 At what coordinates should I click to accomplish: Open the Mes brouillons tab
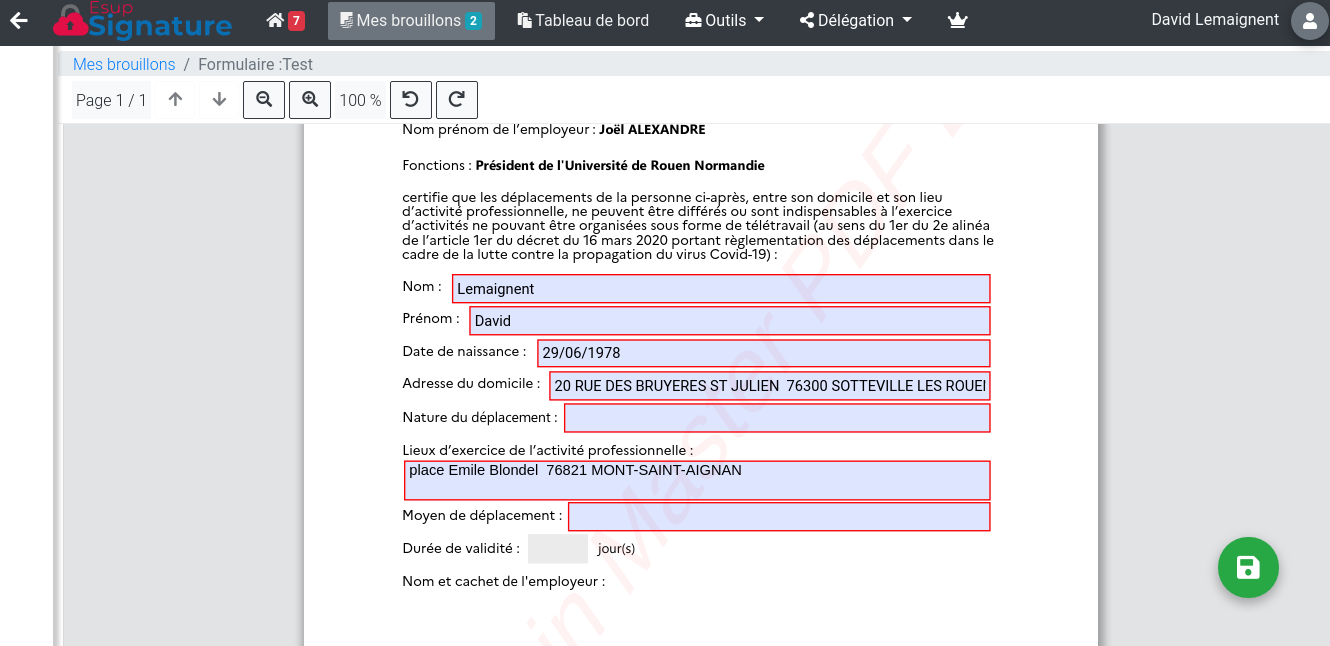click(411, 21)
